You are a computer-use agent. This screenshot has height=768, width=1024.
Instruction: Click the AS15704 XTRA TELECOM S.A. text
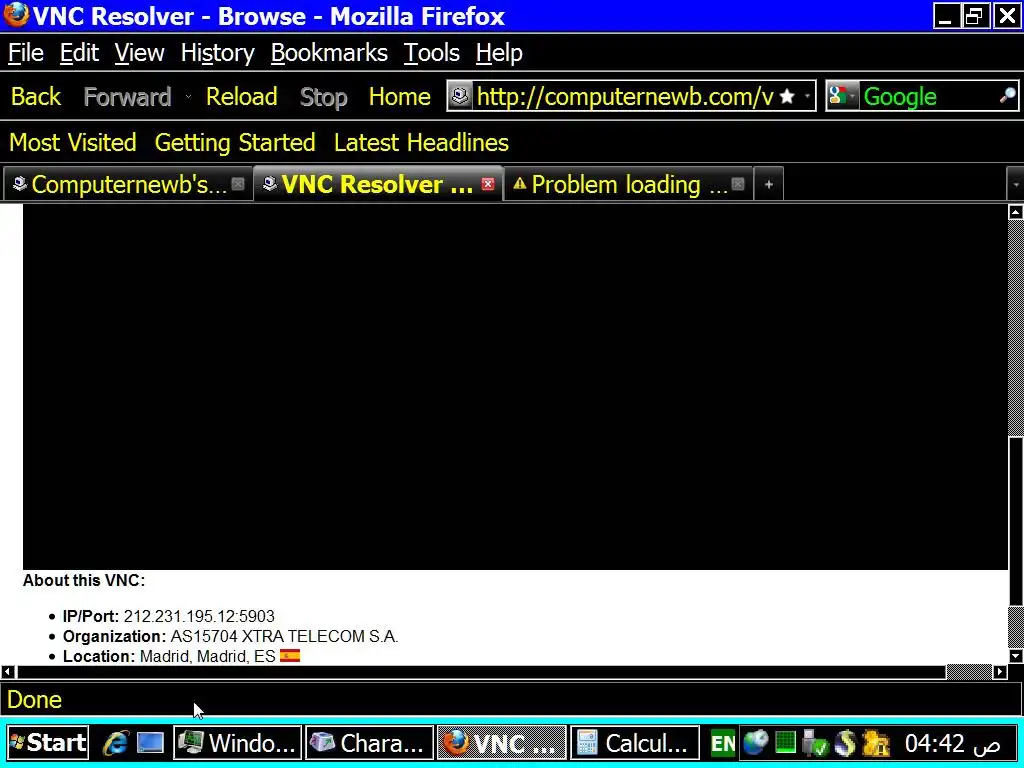[284, 637]
